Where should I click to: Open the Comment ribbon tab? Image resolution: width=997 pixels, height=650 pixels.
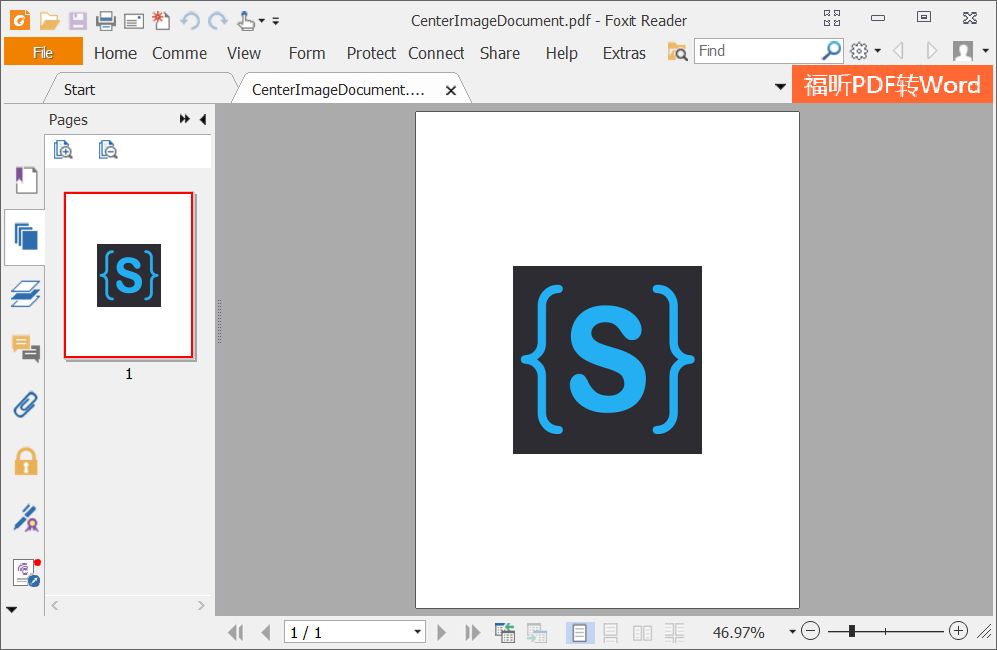click(x=179, y=53)
